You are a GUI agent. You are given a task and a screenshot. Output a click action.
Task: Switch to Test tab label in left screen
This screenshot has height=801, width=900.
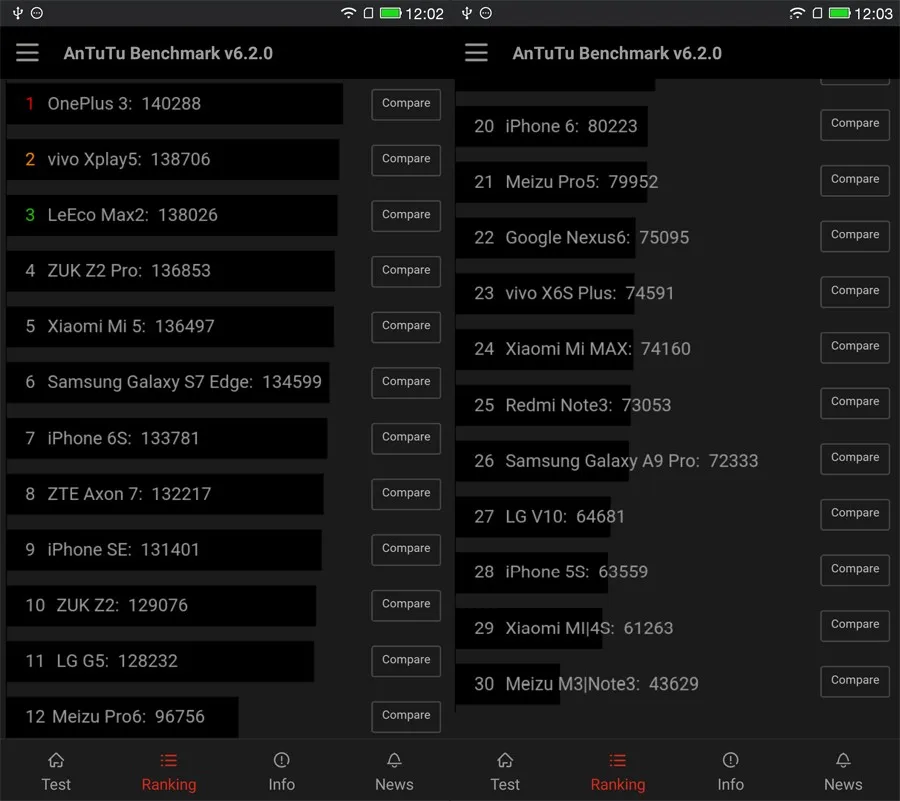pos(56,784)
